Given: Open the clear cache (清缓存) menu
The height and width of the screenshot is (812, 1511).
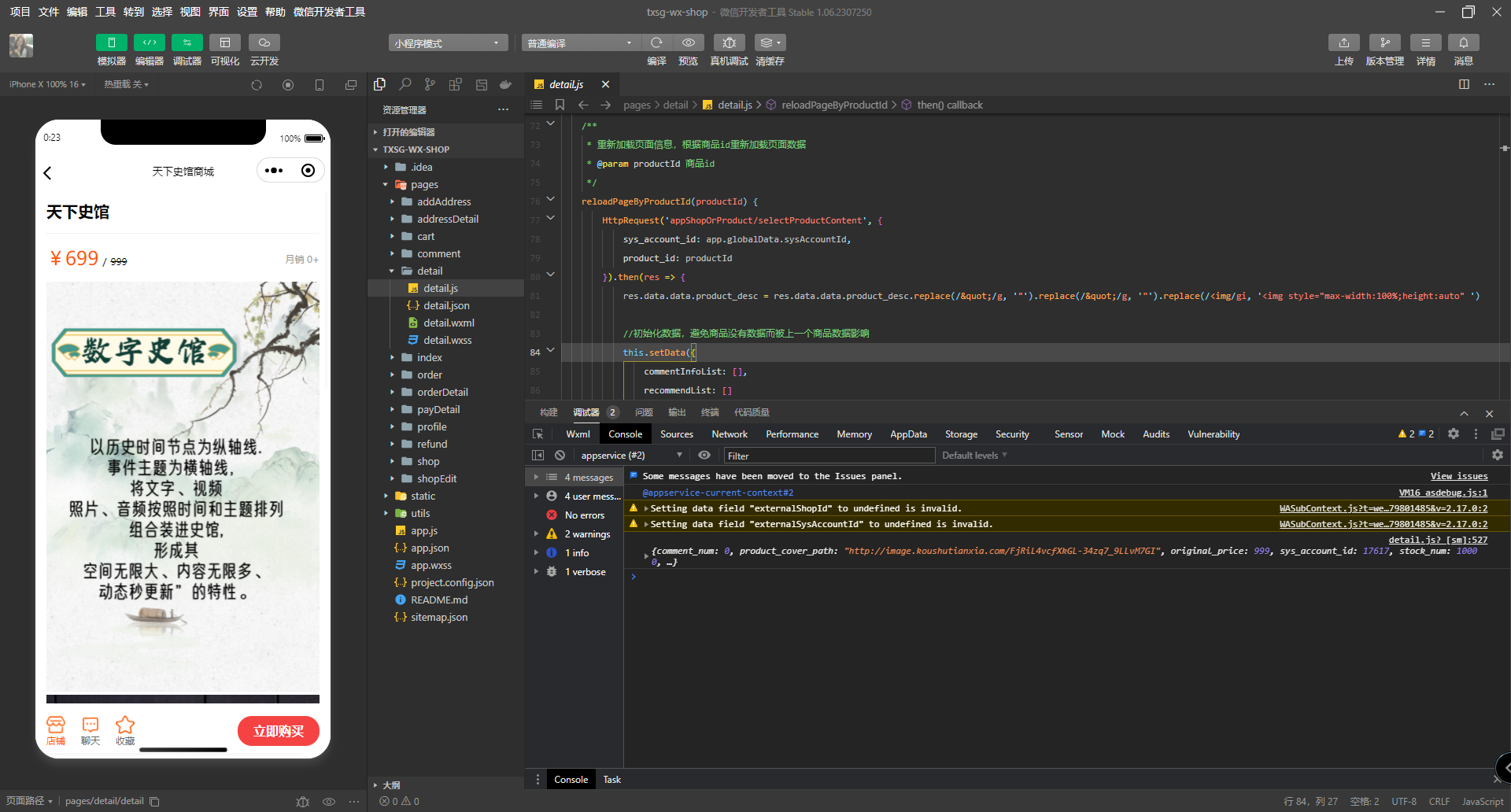Looking at the screenshot, I should 770,42.
